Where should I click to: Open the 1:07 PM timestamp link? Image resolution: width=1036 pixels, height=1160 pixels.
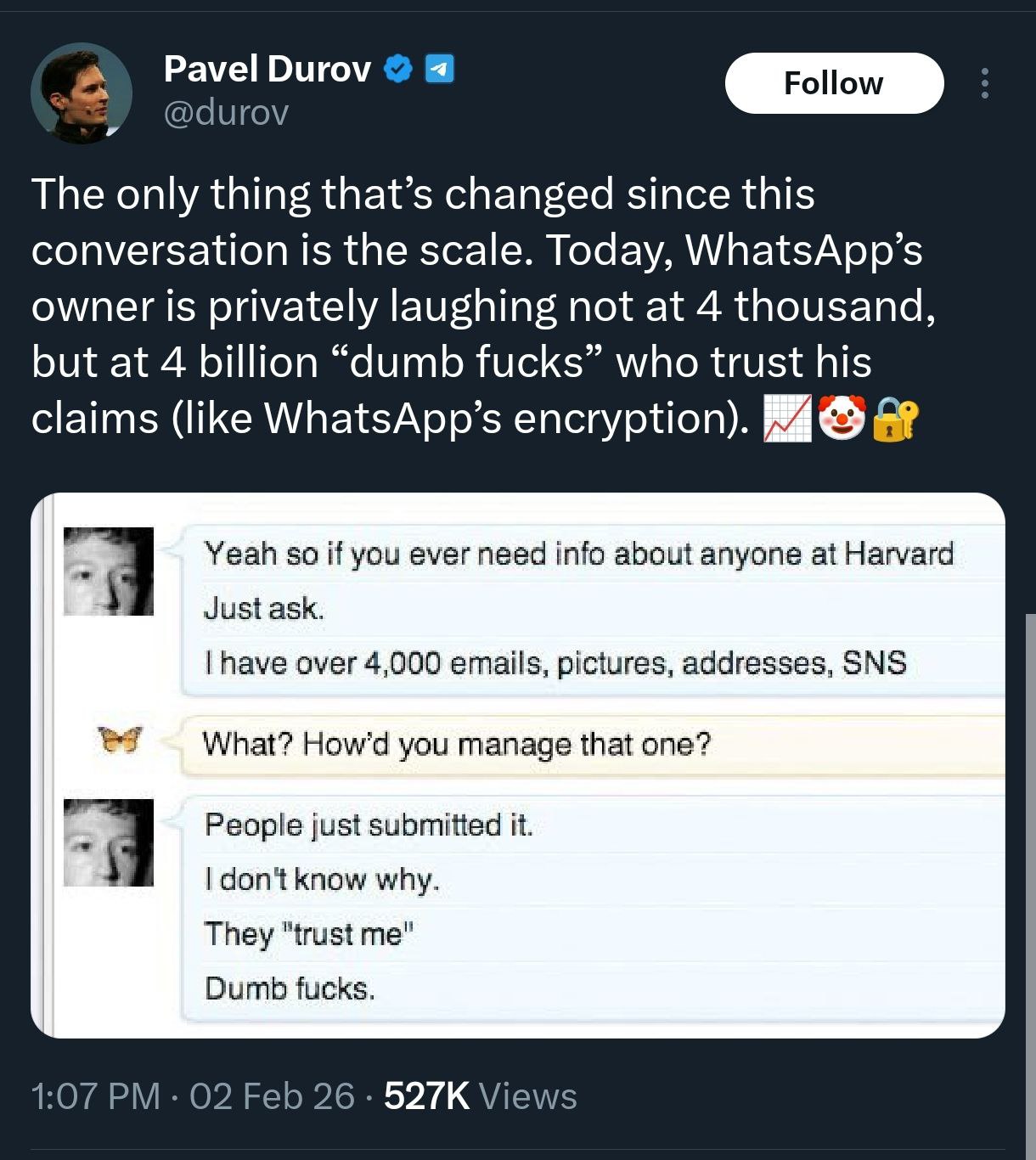click(x=95, y=1096)
